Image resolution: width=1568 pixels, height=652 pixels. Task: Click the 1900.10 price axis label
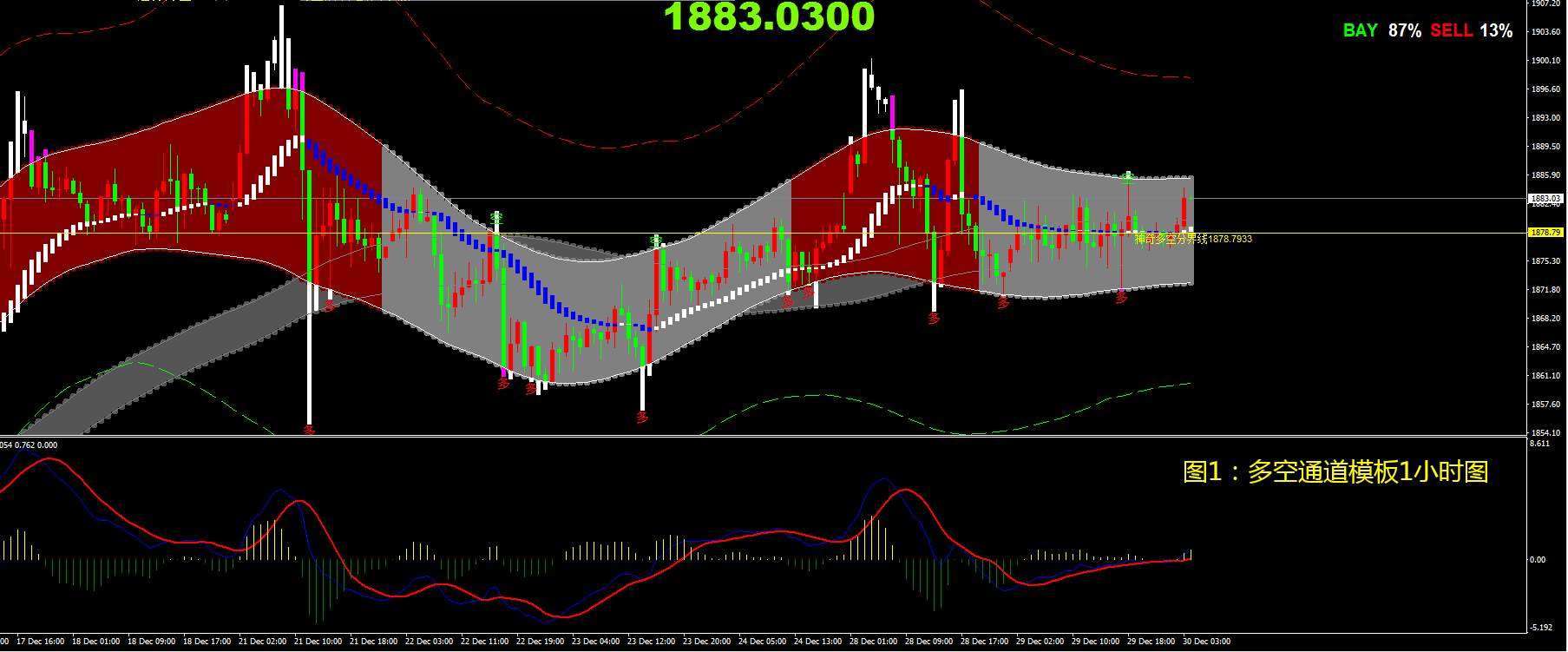[1546, 61]
